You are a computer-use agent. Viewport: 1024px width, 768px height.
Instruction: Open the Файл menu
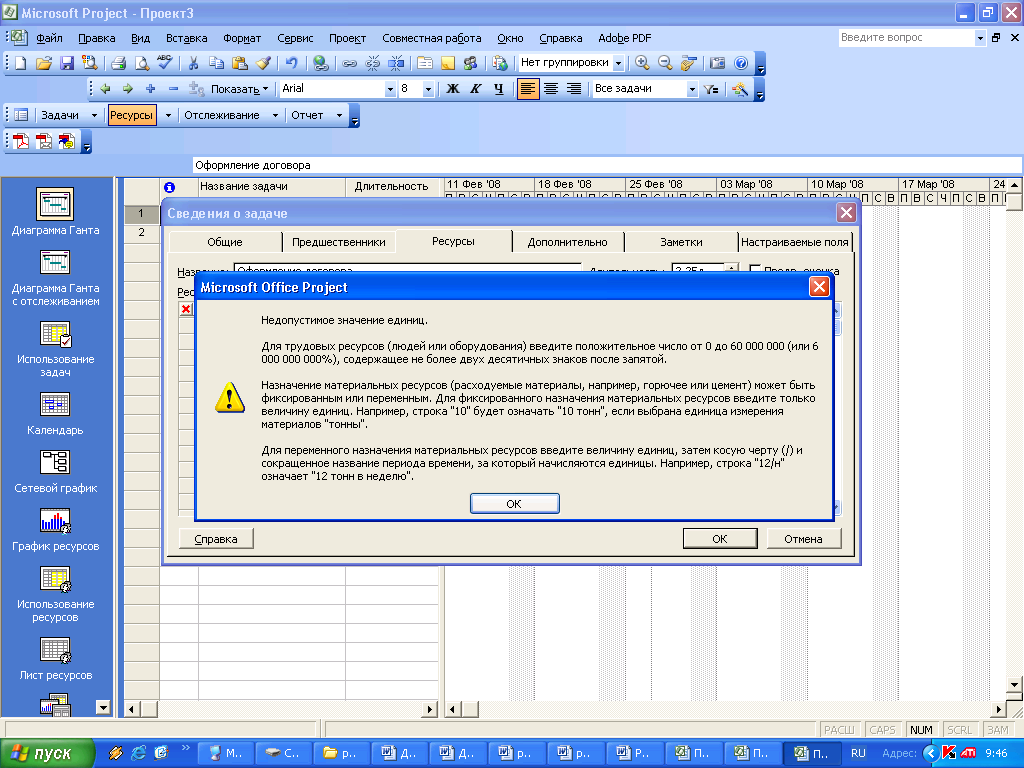[x=49, y=38]
